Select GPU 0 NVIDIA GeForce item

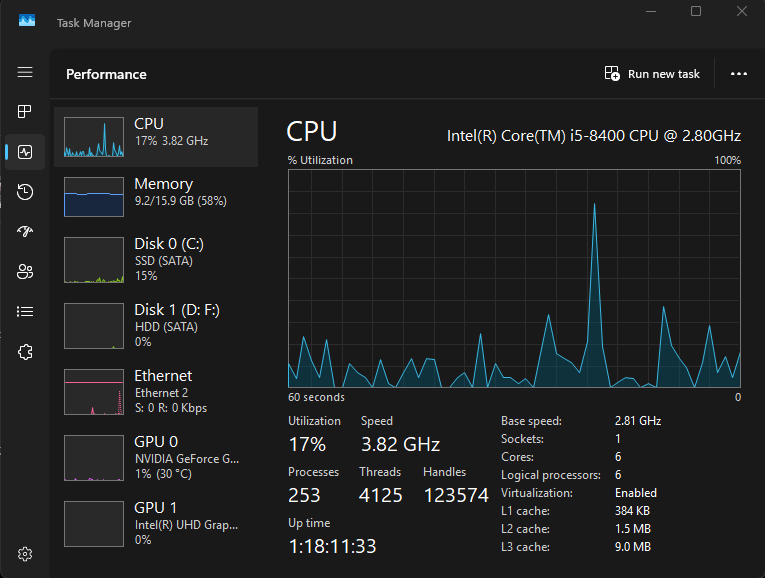click(x=156, y=457)
